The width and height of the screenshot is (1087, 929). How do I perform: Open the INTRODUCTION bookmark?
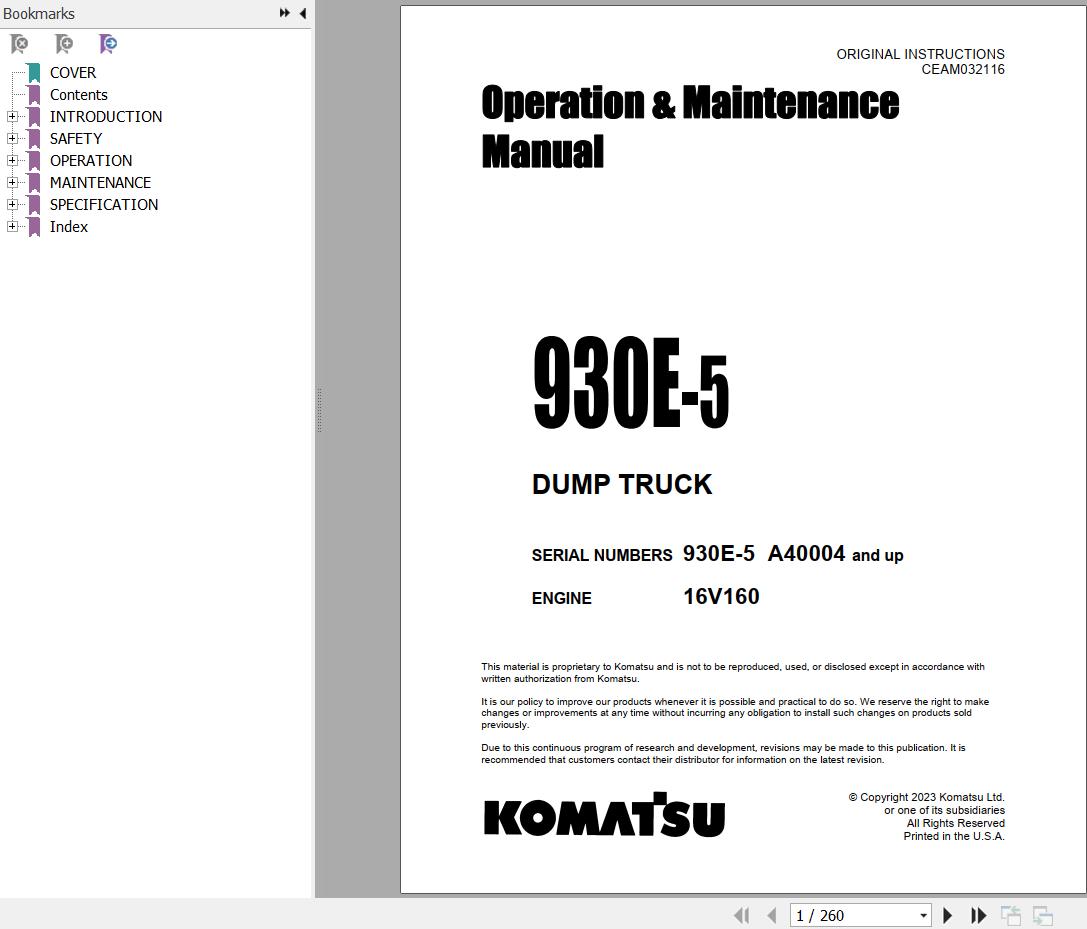pyautogui.click(x=105, y=116)
